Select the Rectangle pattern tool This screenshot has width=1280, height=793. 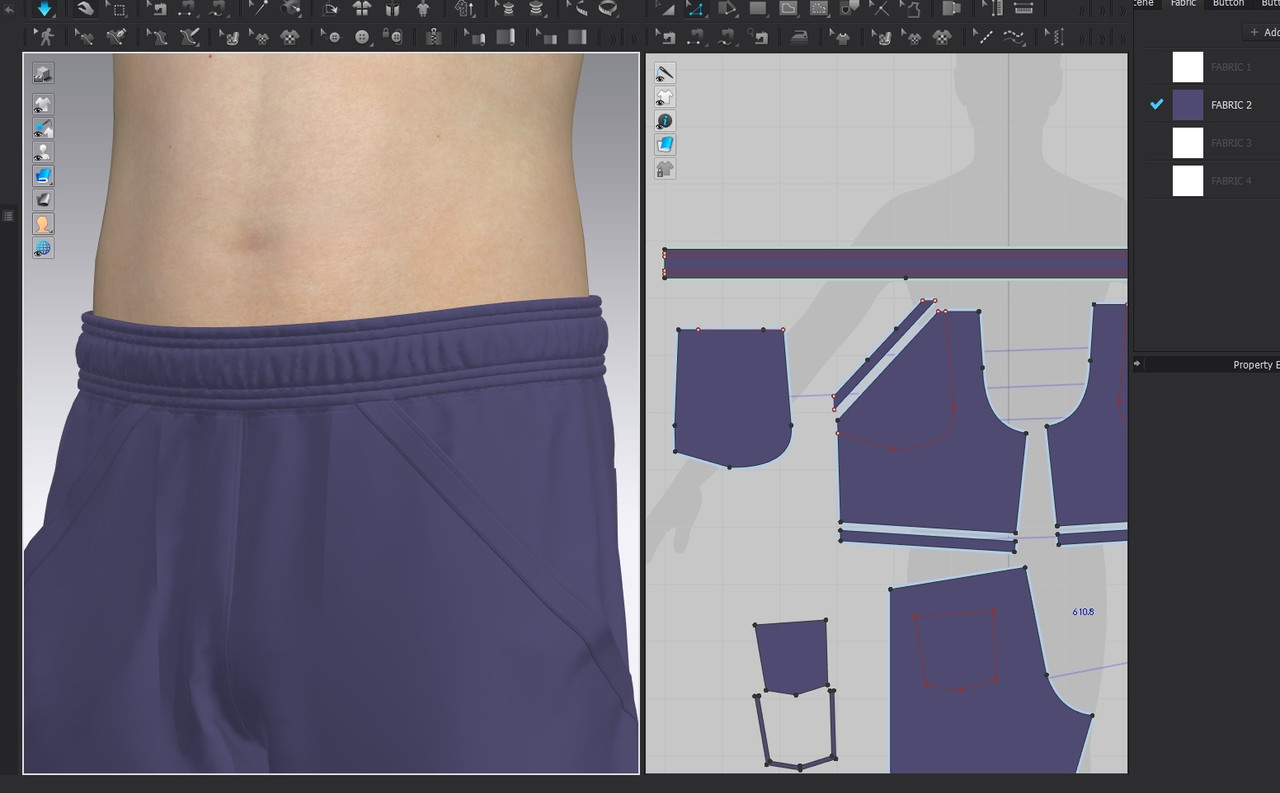coord(758,9)
